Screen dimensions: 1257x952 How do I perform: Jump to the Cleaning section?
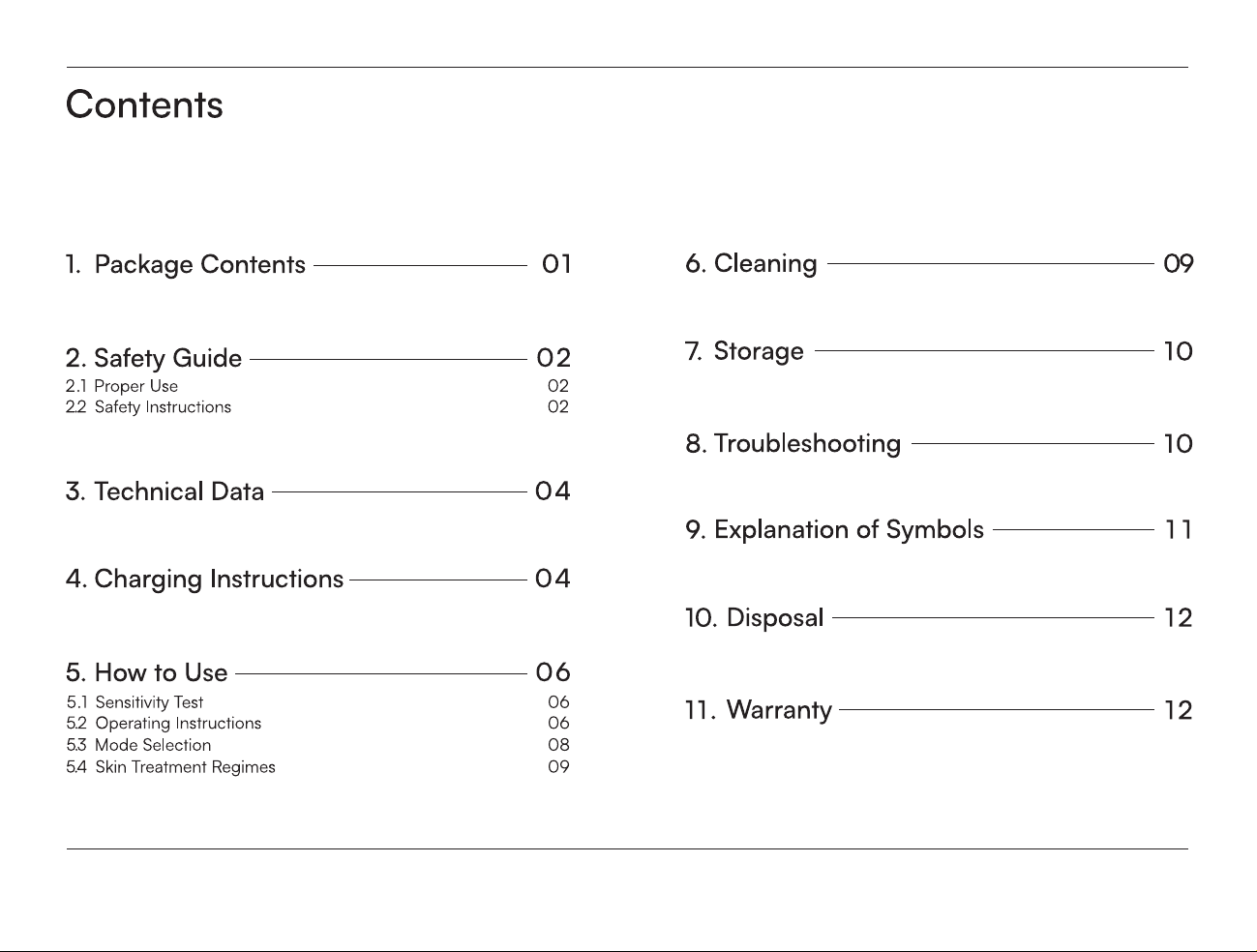752,263
